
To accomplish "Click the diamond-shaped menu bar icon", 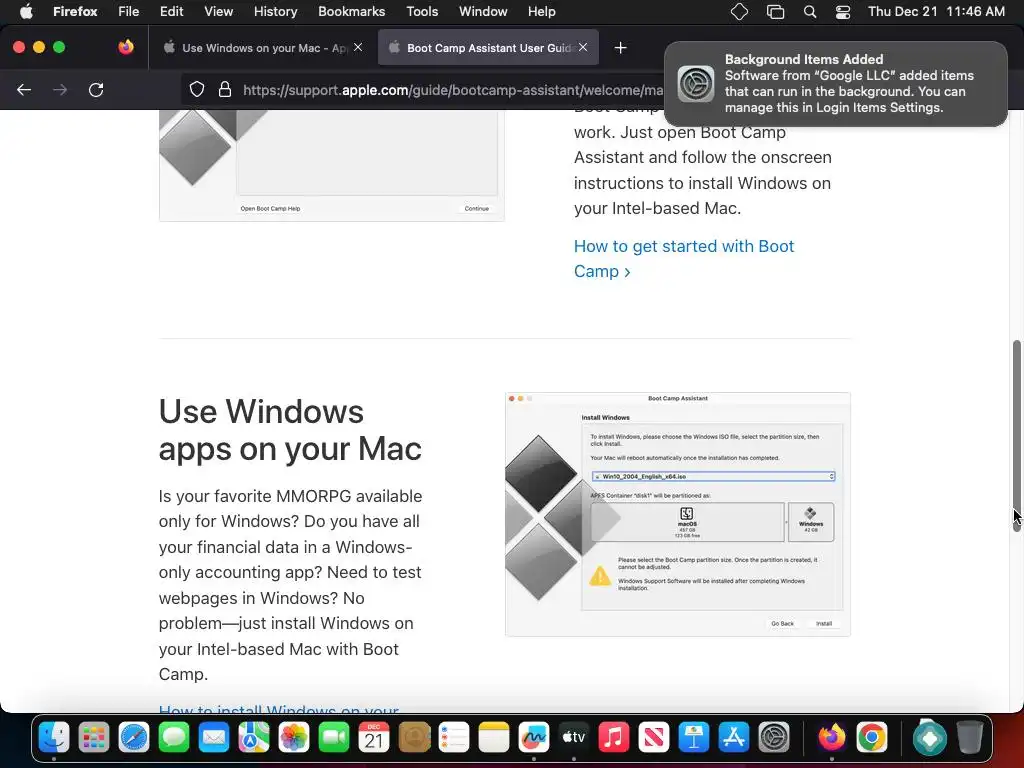I will 739,11.
